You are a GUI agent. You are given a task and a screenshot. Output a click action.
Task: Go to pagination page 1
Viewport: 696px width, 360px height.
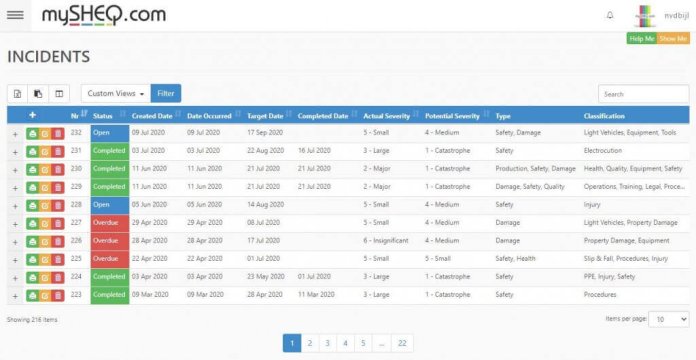coord(292,343)
